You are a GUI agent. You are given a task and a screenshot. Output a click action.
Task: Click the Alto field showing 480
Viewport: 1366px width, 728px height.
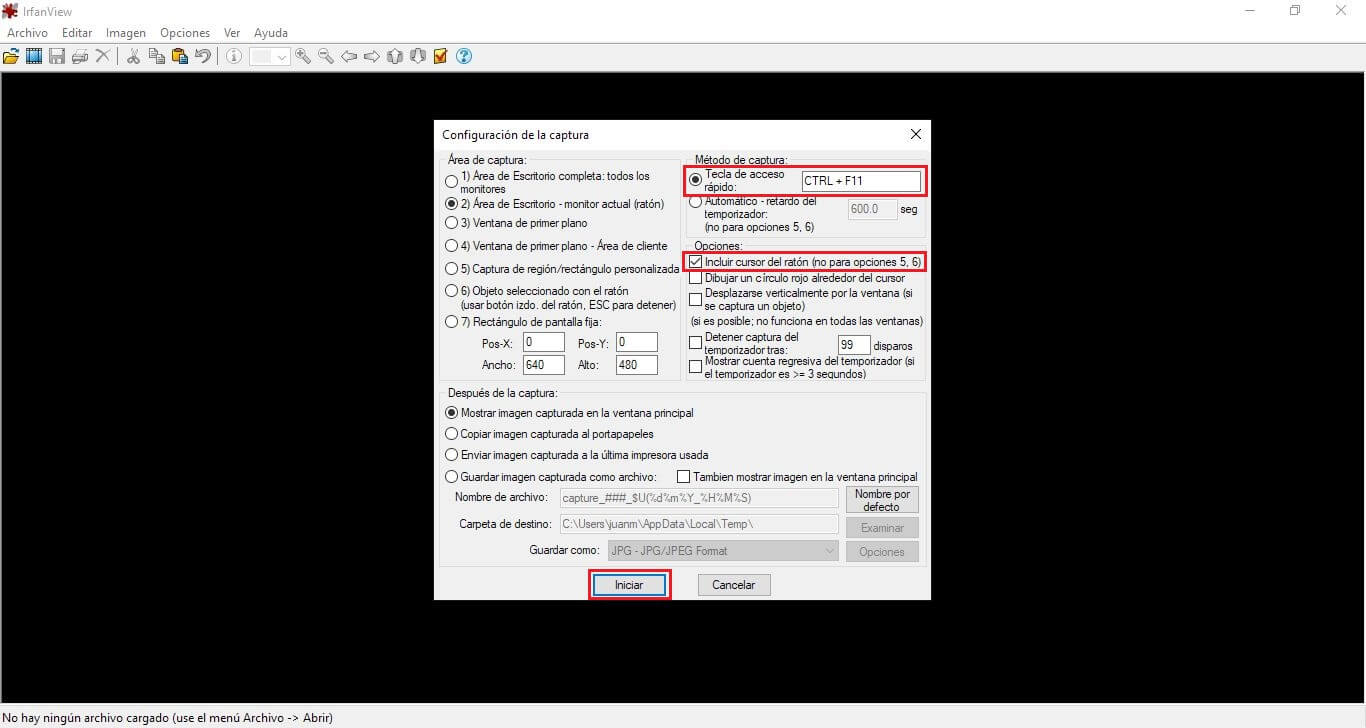[x=636, y=365]
